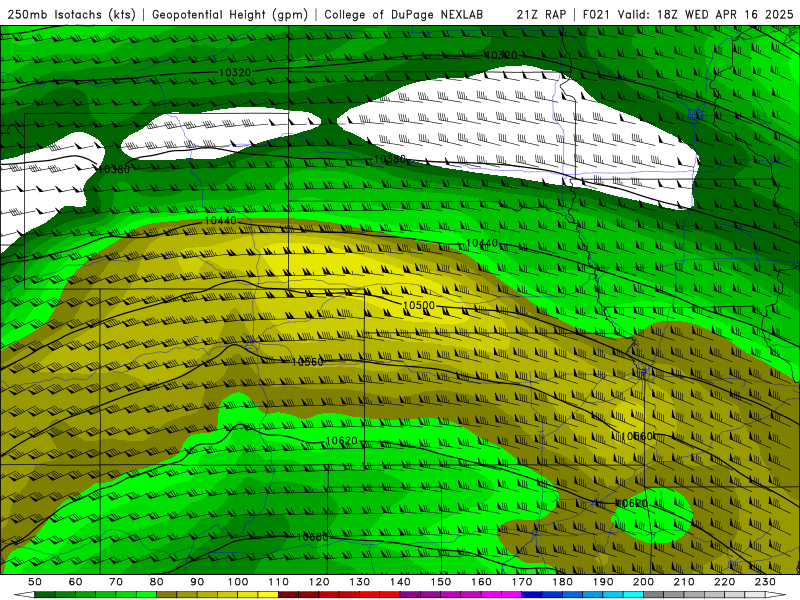The width and height of the screenshot is (800, 600).
Task: Click the color bar value 150
Action: (x=441, y=582)
